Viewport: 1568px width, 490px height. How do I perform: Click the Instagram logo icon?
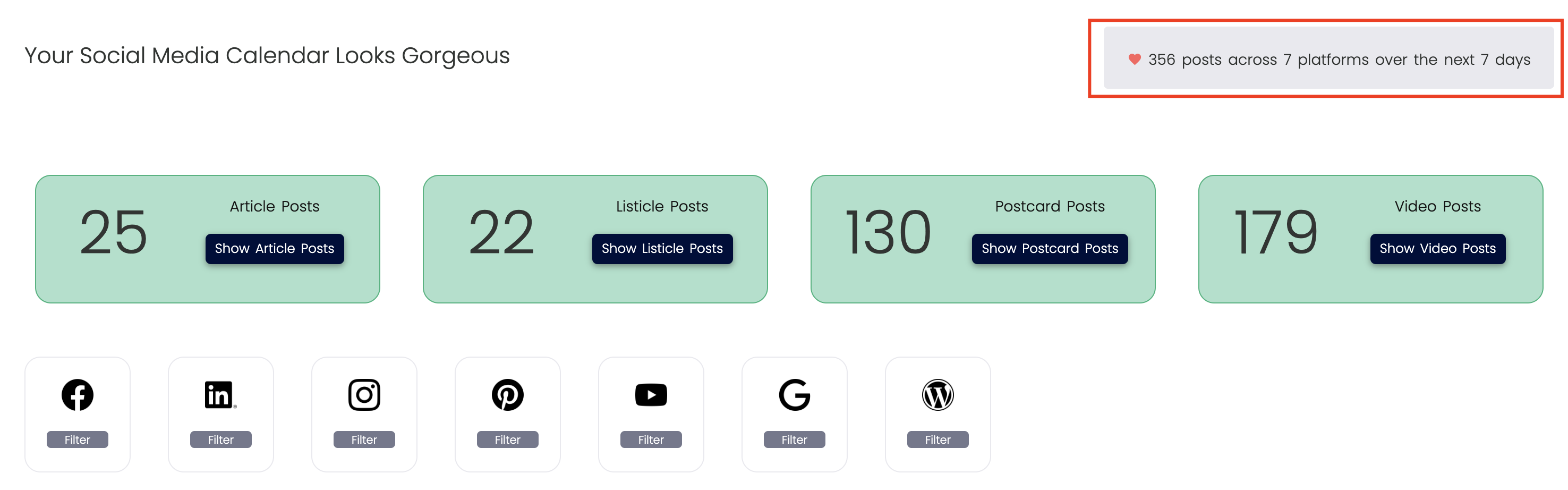click(364, 395)
